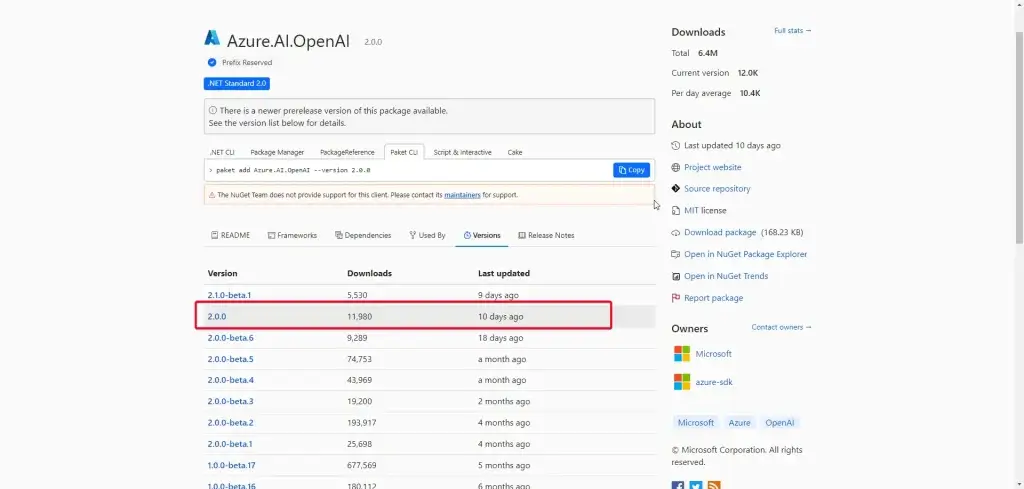Click the Report package flag icon

(676, 298)
